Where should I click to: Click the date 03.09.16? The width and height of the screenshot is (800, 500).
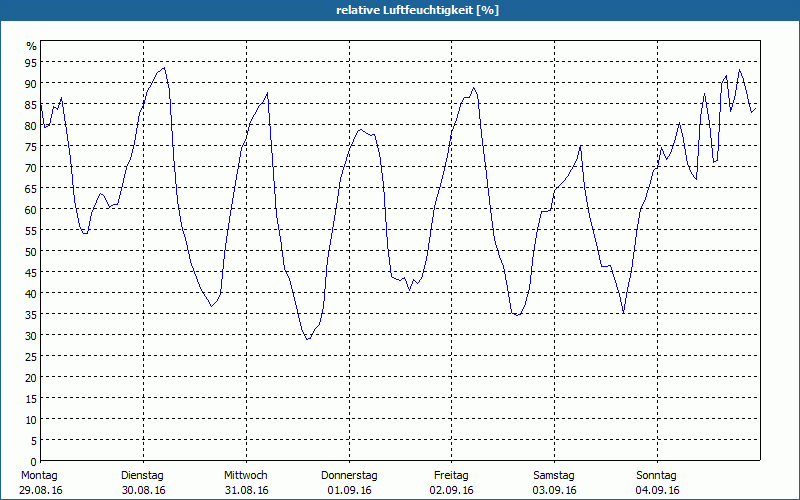point(555,490)
